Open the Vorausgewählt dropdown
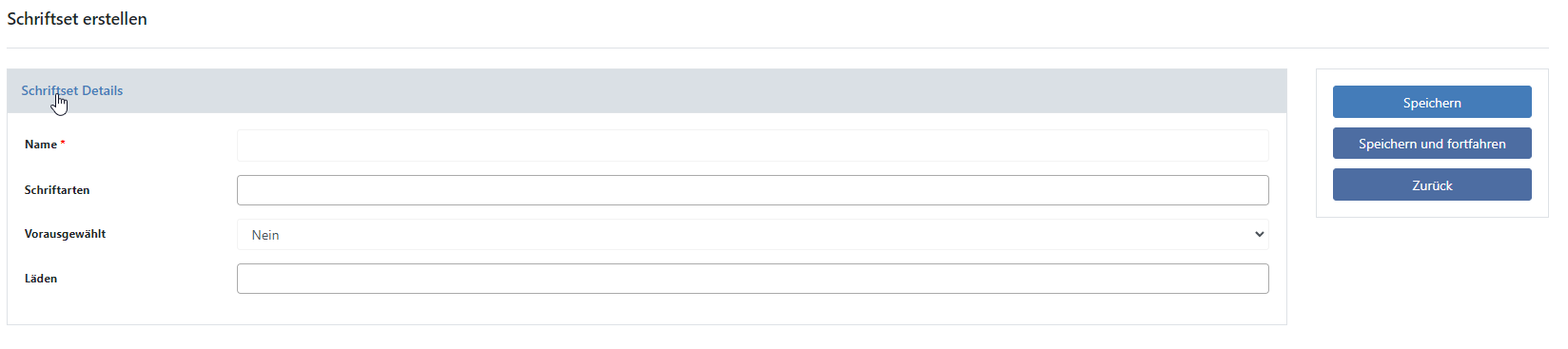1568x349 pixels. 753,235
